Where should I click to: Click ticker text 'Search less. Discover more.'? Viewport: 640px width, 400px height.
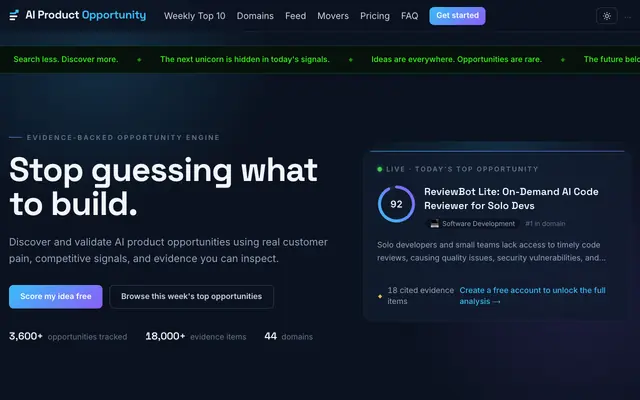66,60
